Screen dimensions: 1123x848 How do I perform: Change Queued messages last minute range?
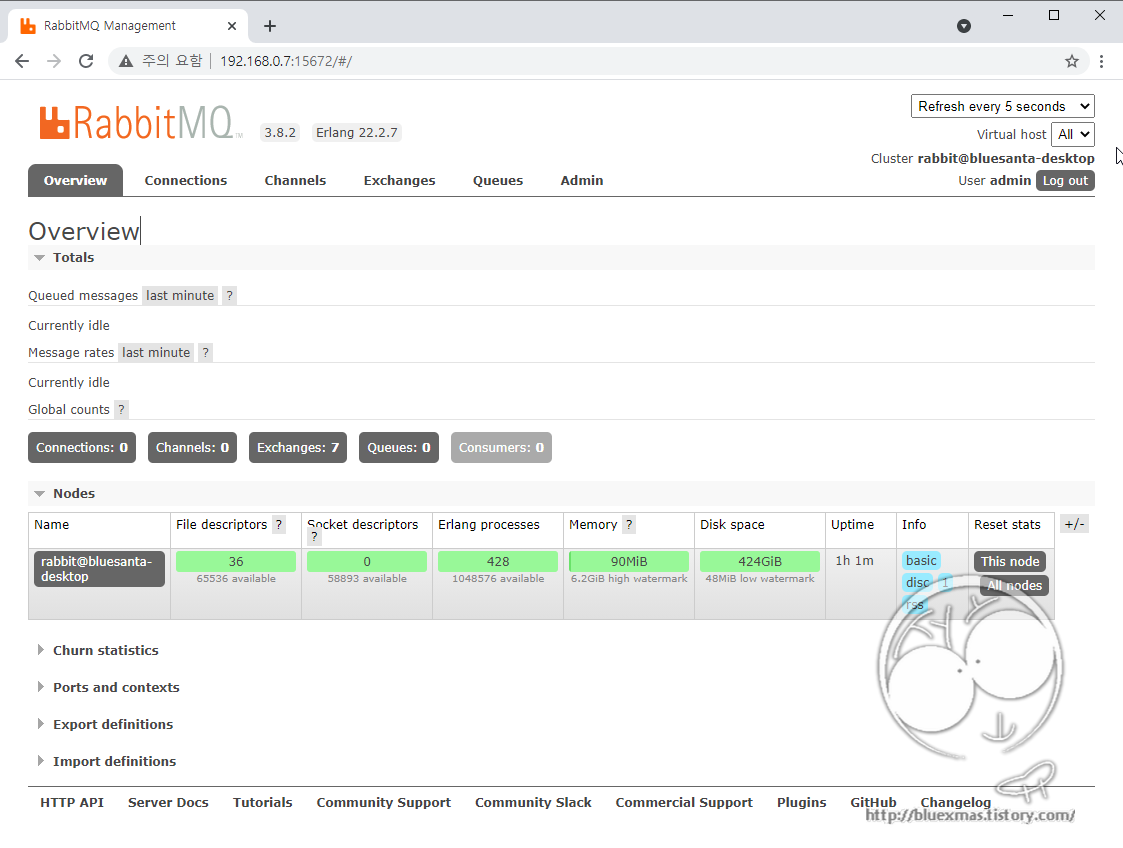point(180,296)
